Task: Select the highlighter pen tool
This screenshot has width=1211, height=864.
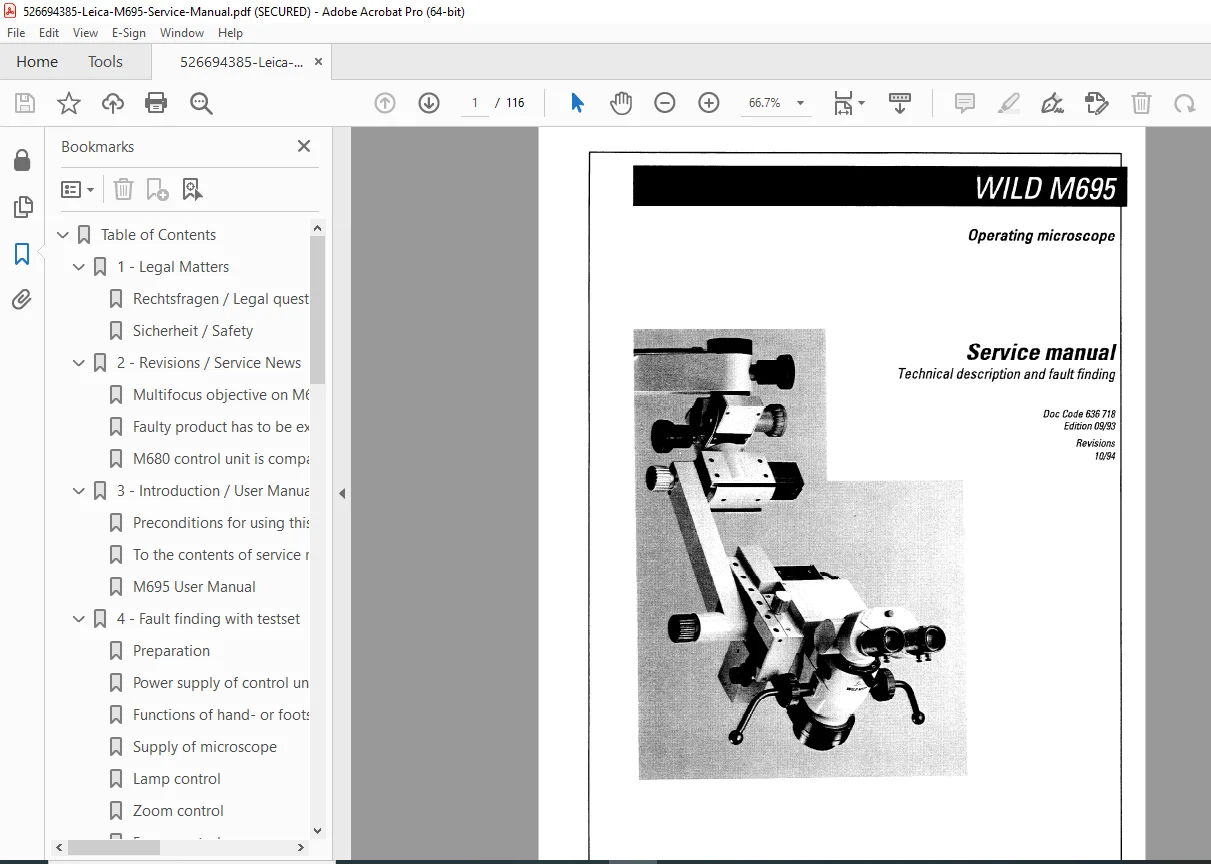Action: click(1009, 103)
